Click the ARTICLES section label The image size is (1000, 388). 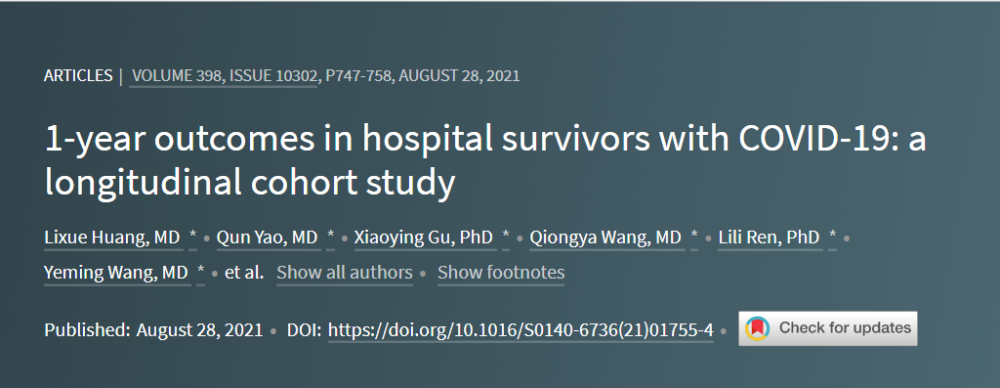coord(78,76)
